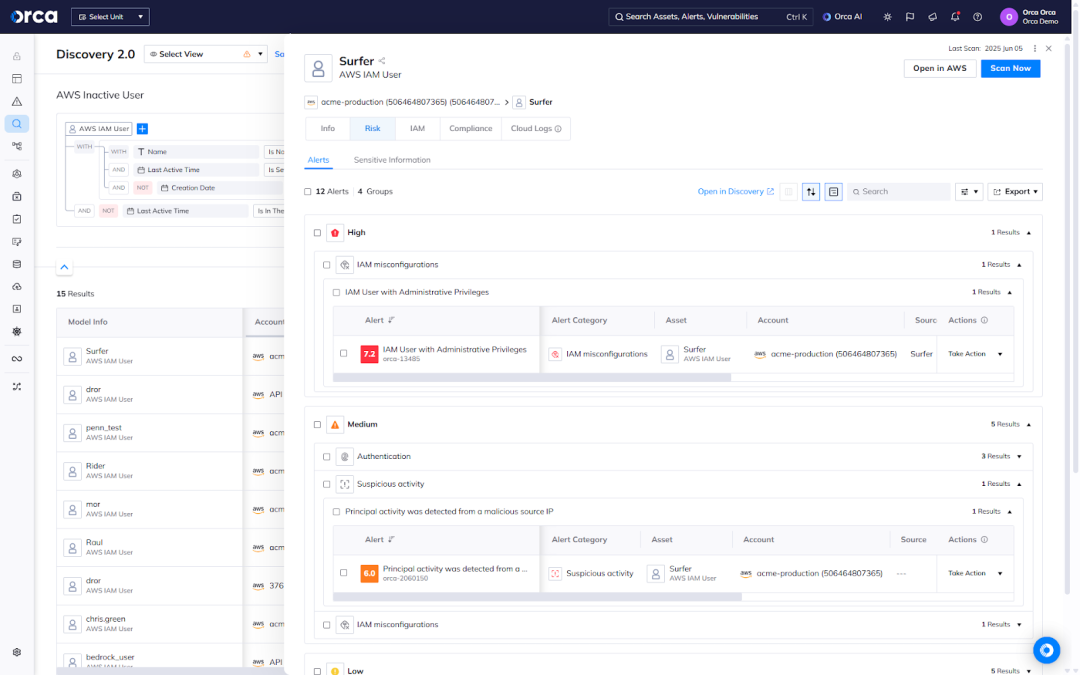
Task: Open the clipboard check compliance icon in sidebar
Action: [17, 219]
